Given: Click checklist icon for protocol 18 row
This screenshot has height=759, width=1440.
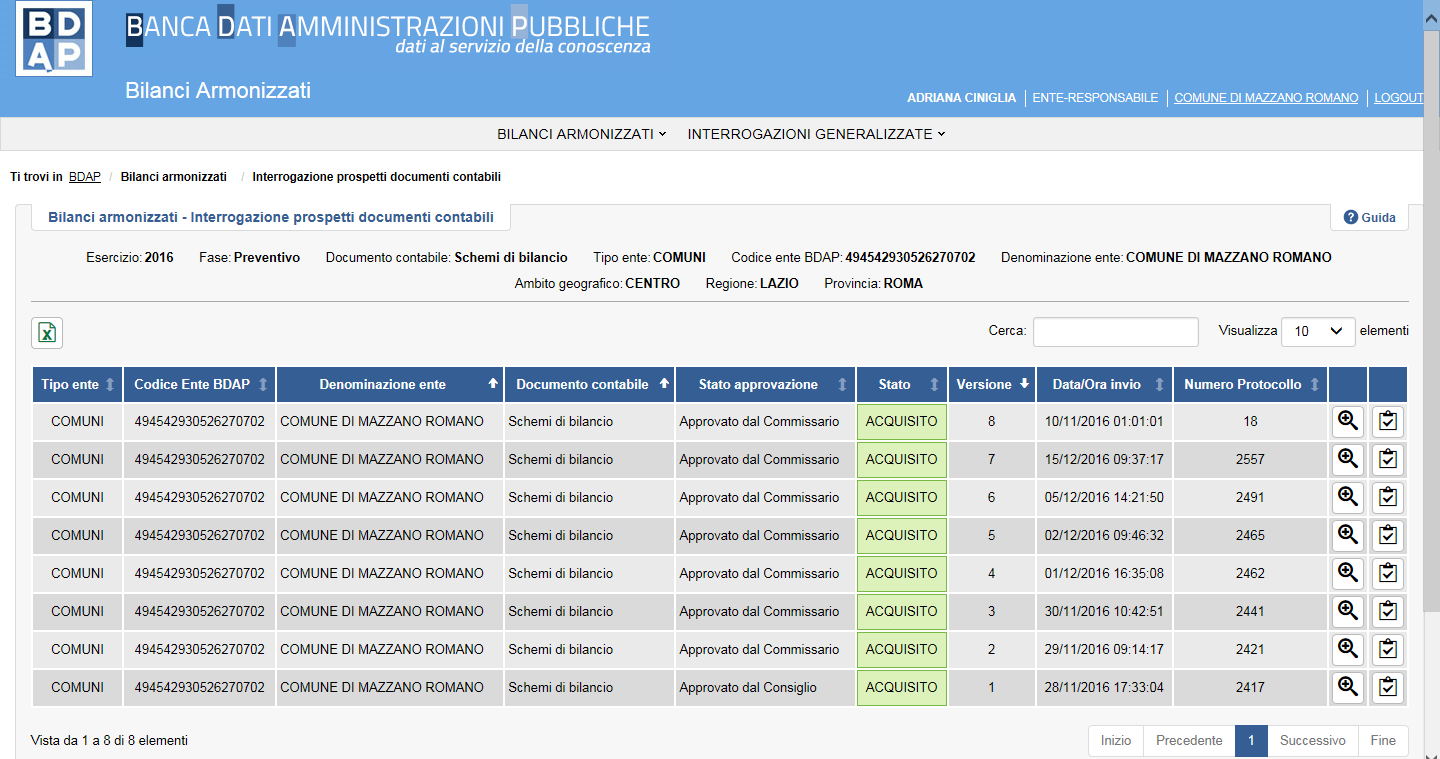Looking at the screenshot, I should point(1388,422).
